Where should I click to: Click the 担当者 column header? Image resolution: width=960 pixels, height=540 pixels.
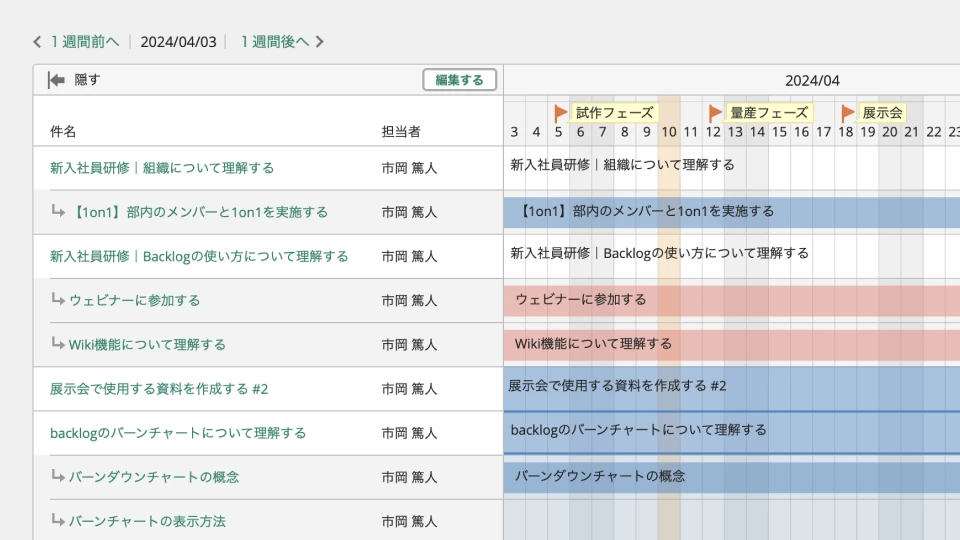[401, 132]
